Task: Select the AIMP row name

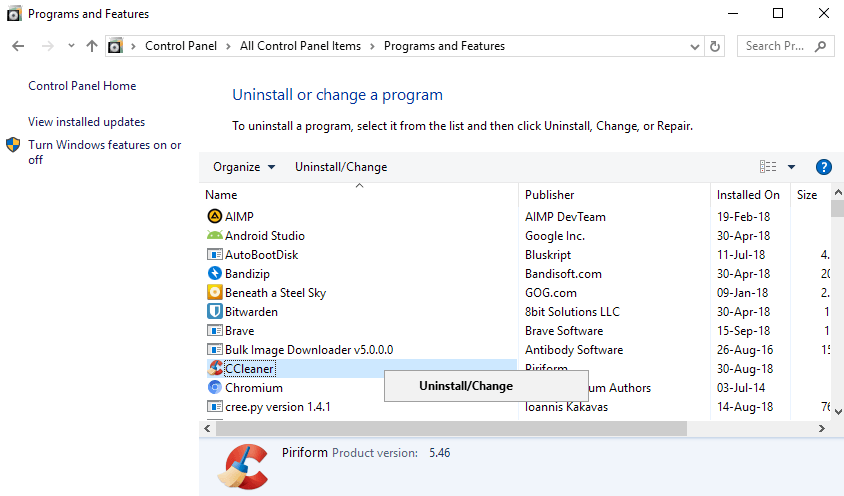Action: [x=239, y=216]
